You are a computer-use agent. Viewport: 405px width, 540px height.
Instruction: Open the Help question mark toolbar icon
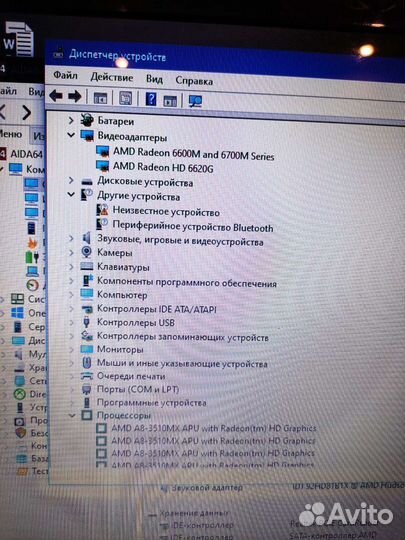(150, 99)
